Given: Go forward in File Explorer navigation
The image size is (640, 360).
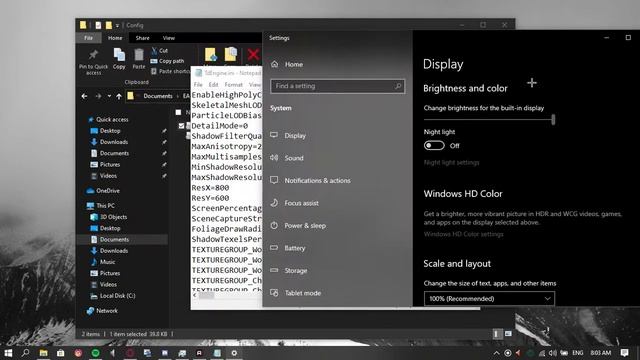Looking at the screenshot, I should point(98,96).
